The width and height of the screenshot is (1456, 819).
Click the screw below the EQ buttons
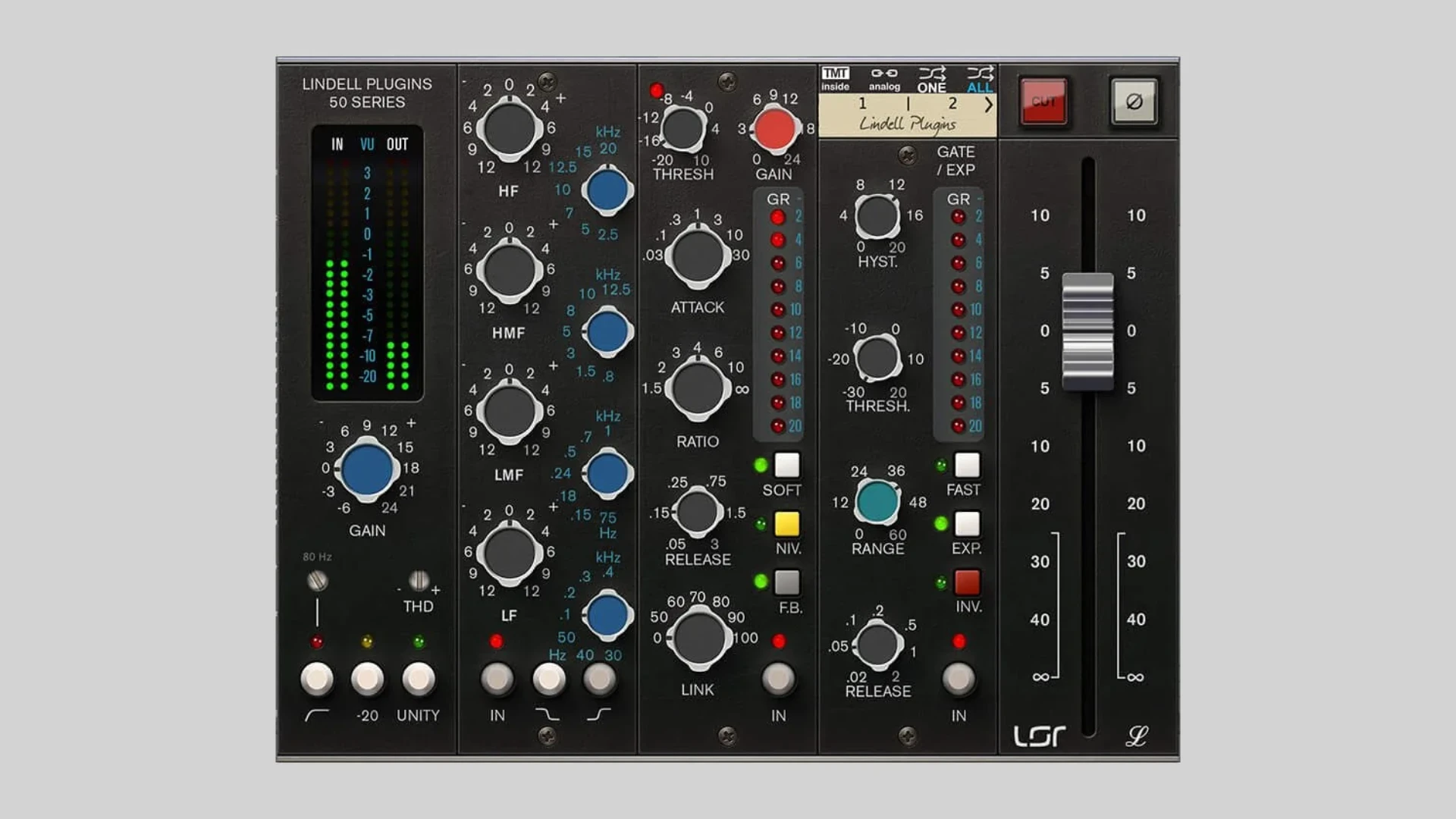pos(547,735)
